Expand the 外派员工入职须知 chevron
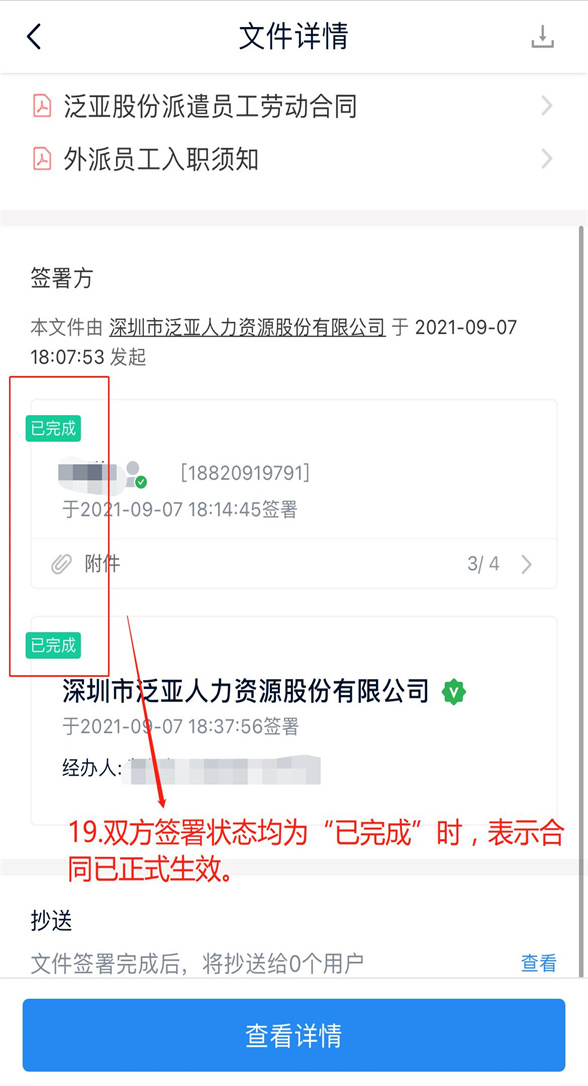The width and height of the screenshot is (588, 1086). click(546, 159)
